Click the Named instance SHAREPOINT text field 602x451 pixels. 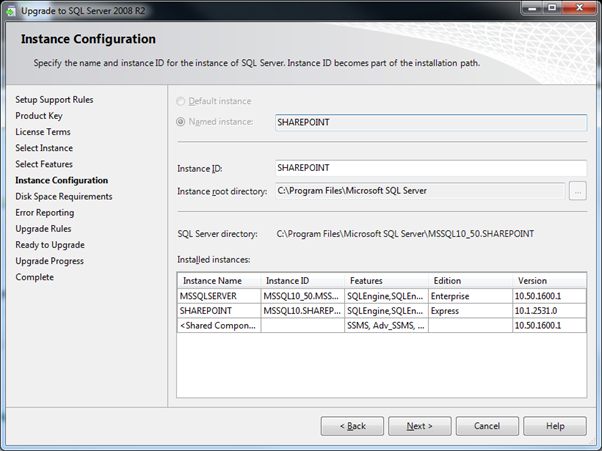pos(431,122)
